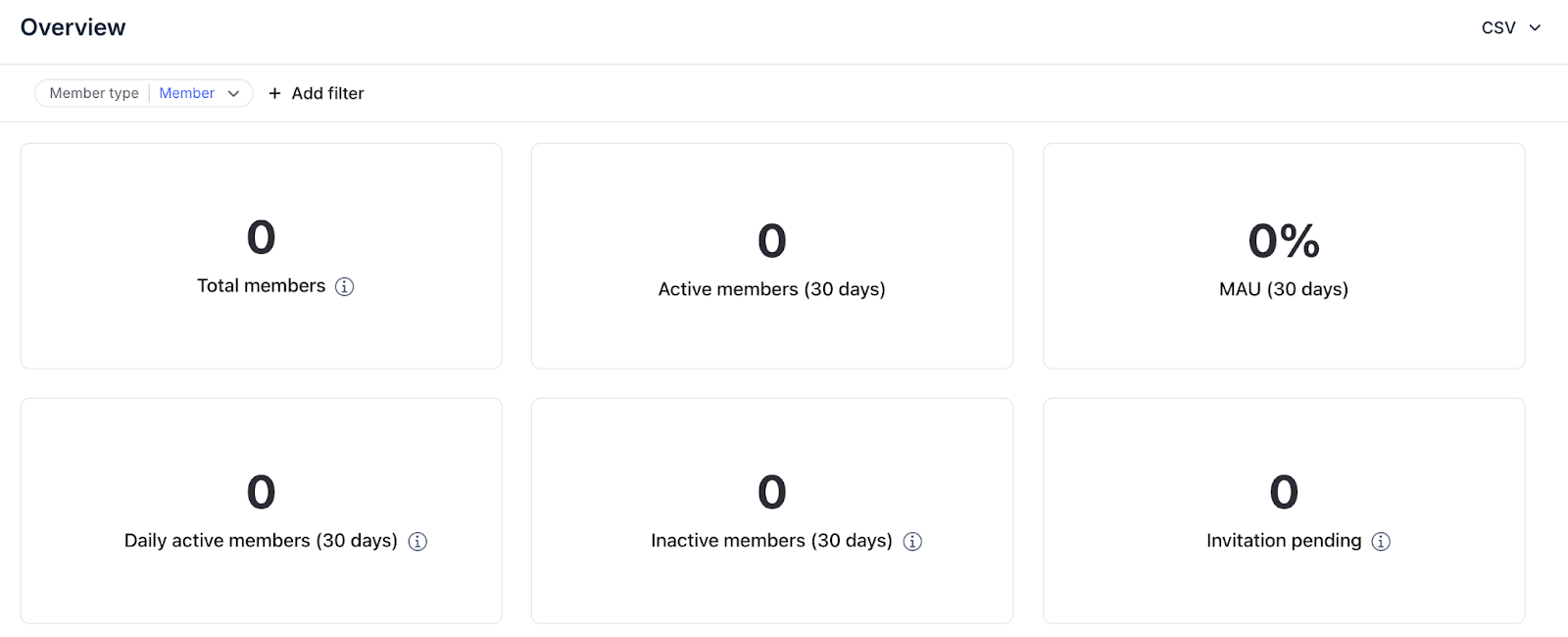Screen dimensions: 1568x637
Task: Click the info icon next to Daily active members
Action: [417, 540]
